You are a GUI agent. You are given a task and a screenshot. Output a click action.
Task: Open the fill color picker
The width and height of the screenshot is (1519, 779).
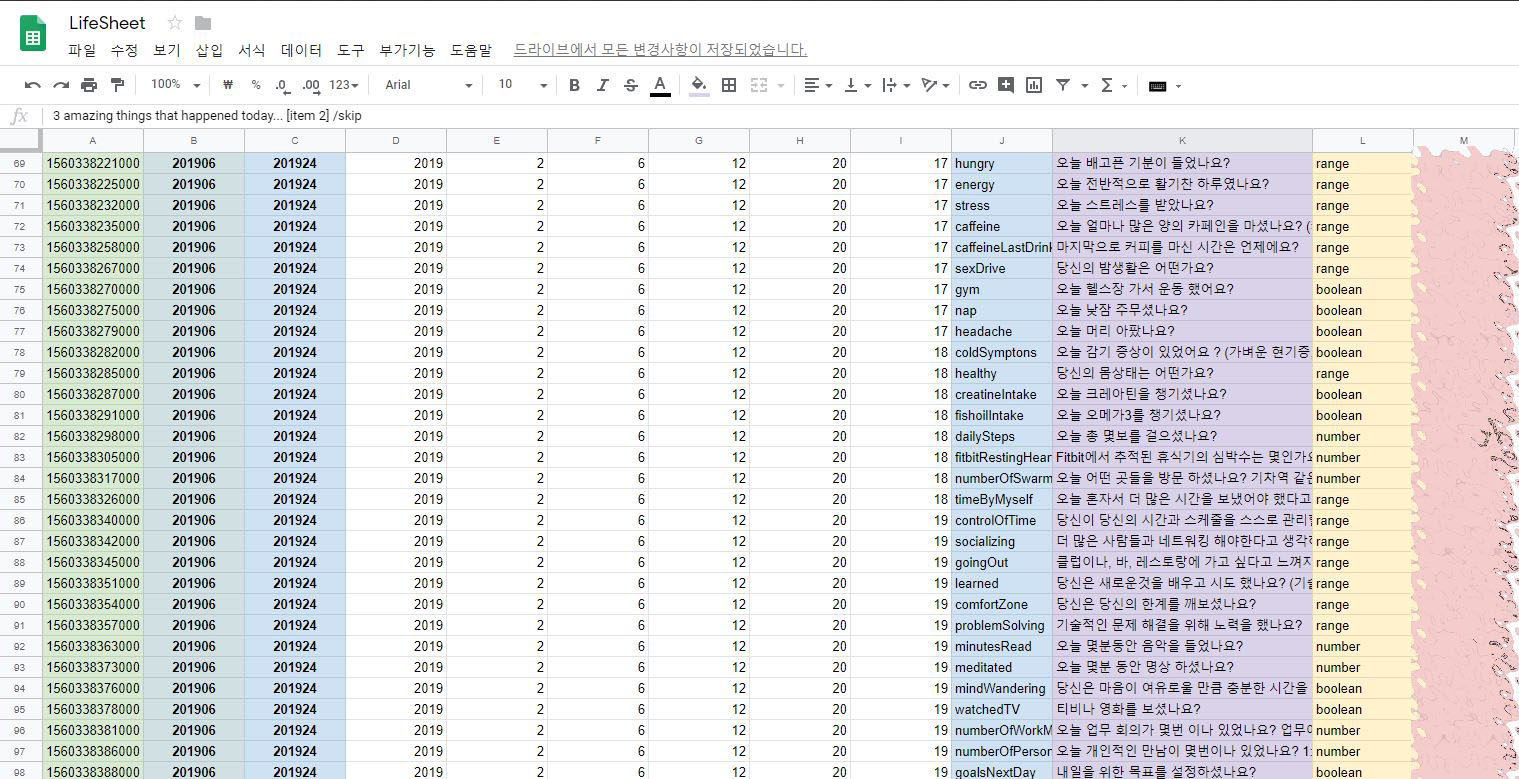(699, 85)
